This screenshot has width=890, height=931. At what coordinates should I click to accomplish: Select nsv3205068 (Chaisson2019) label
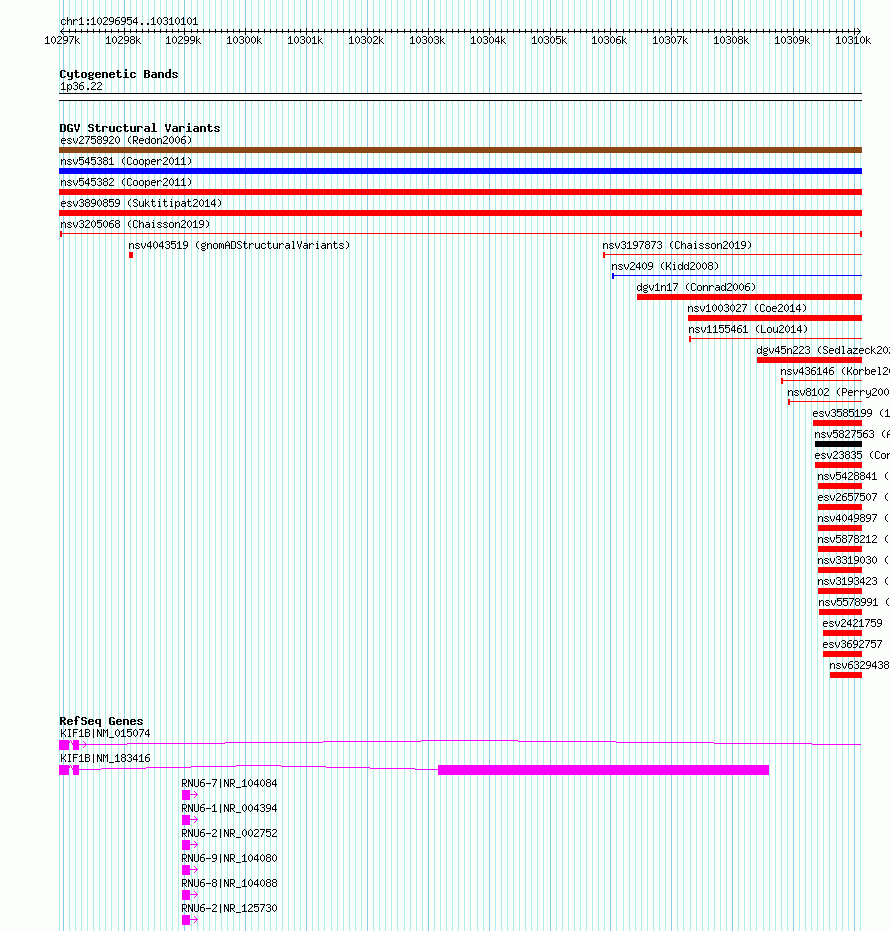tap(135, 224)
